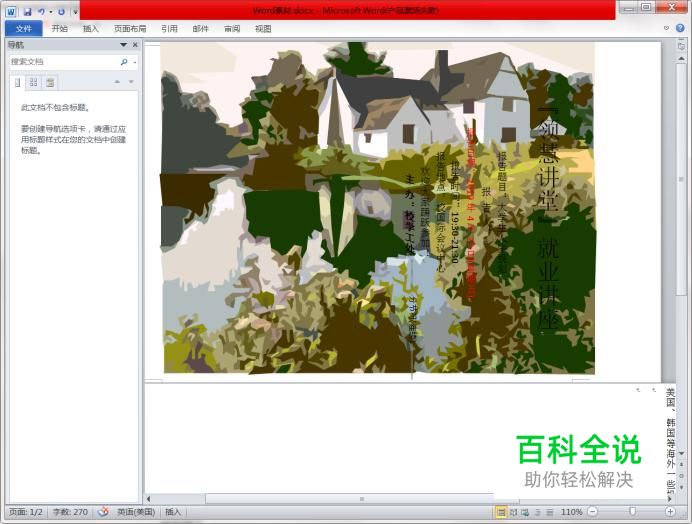Click the 英语(美国) language indicator
This screenshot has width=692, height=524.
pyautogui.click(x=135, y=512)
